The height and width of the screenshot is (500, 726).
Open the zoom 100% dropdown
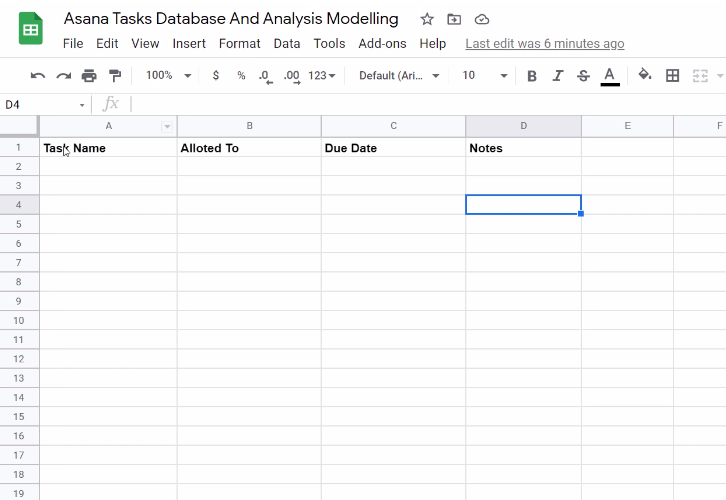click(169, 75)
